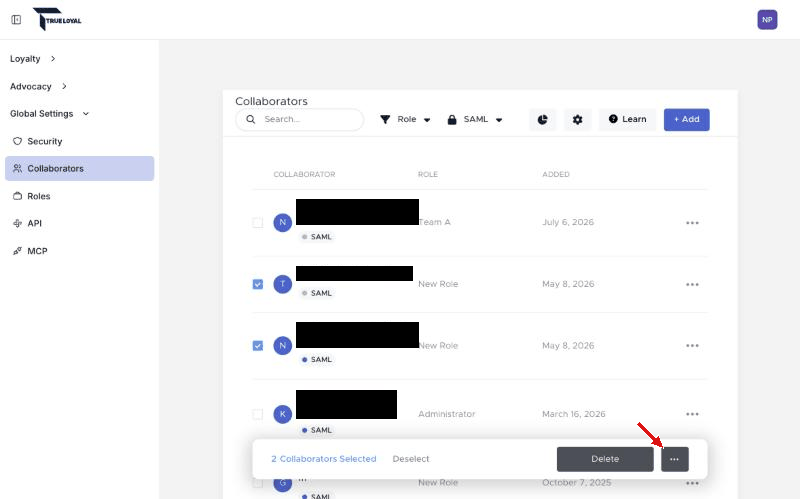Click the NP user avatar
The image size is (800, 499).
pos(767,20)
